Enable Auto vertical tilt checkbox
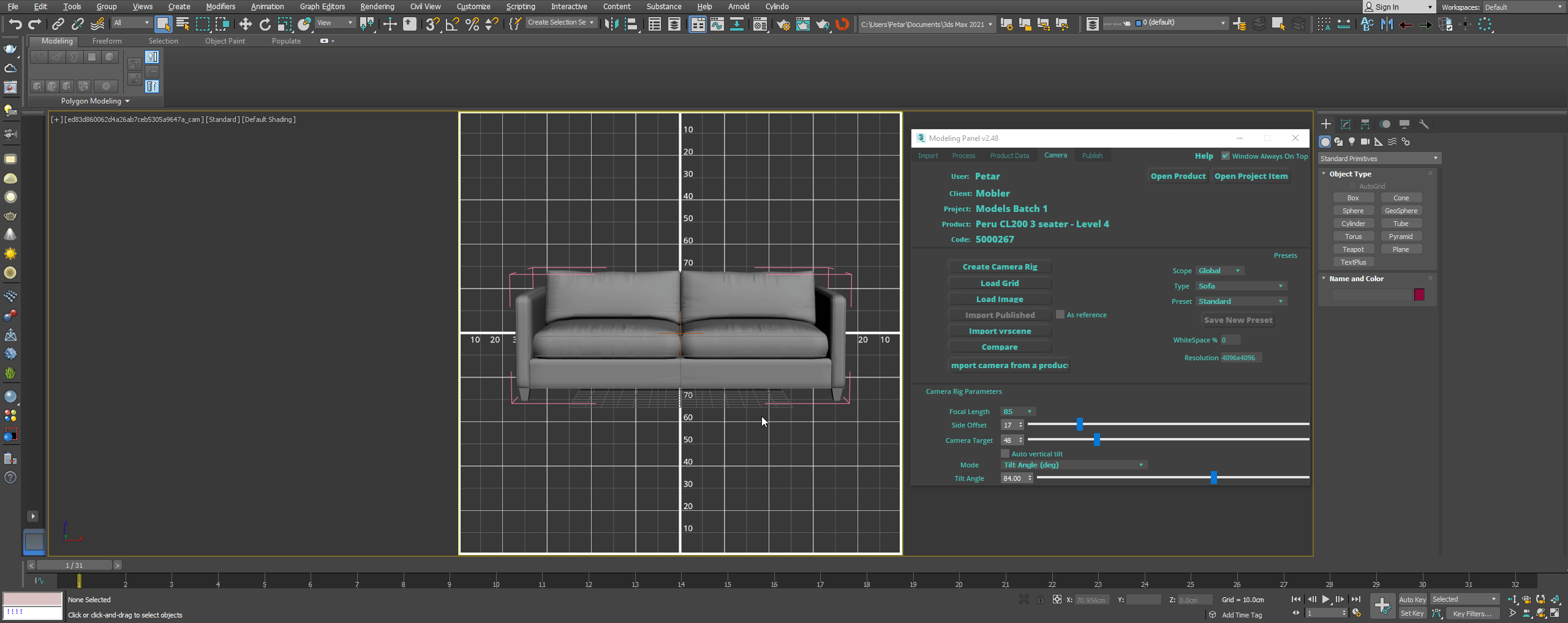This screenshot has height=623, width=1568. point(1005,454)
